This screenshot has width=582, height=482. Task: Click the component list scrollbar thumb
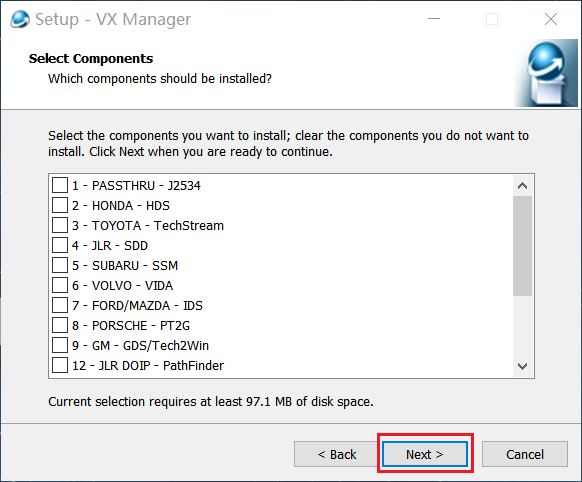(522, 246)
